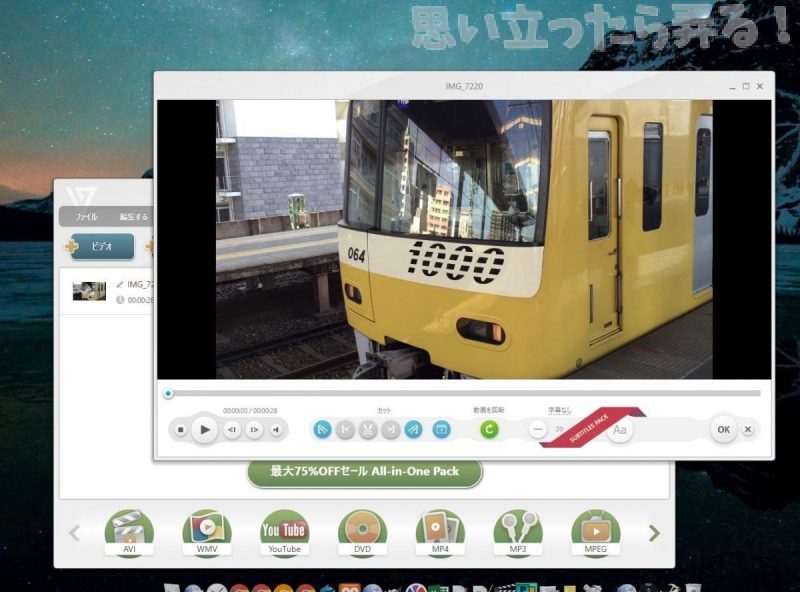Show more output formats with right arrow
This screenshot has width=800, height=592.
coord(654,533)
